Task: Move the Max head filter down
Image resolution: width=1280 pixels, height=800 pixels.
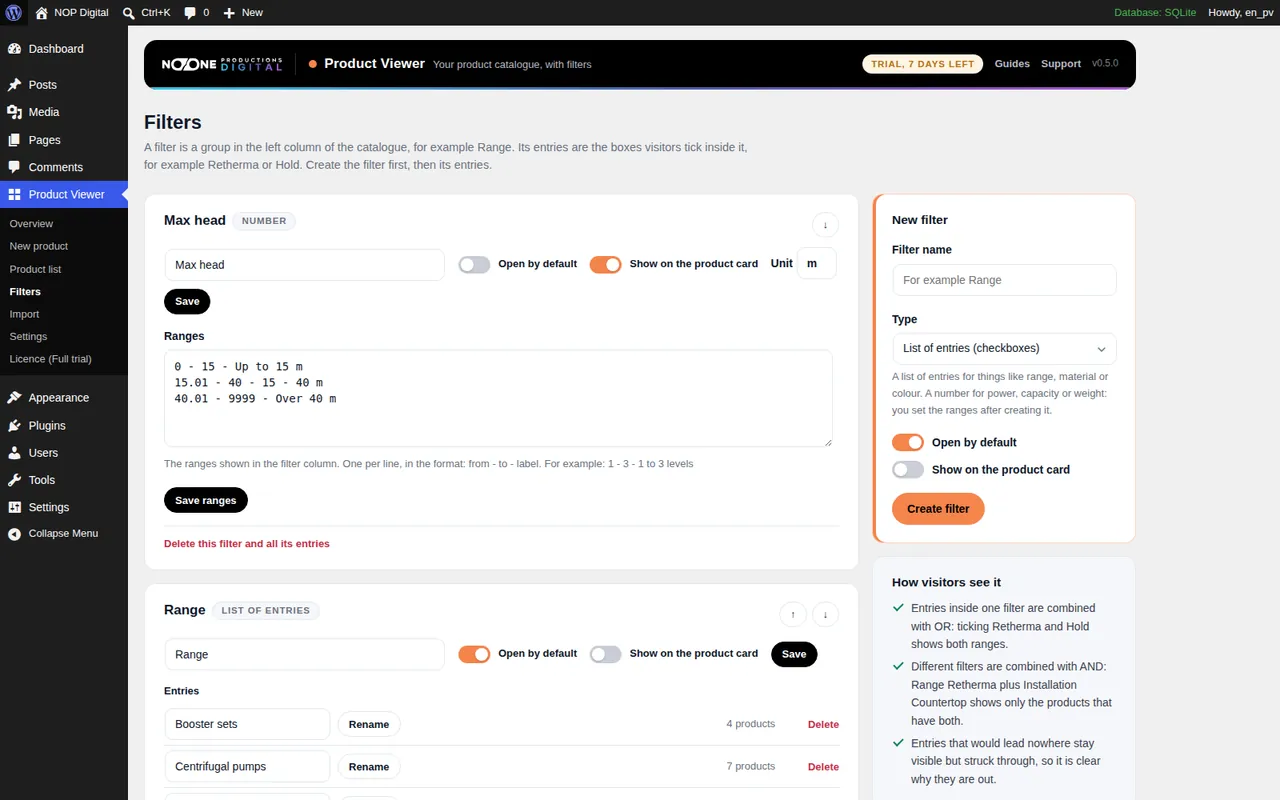Action: click(x=825, y=225)
